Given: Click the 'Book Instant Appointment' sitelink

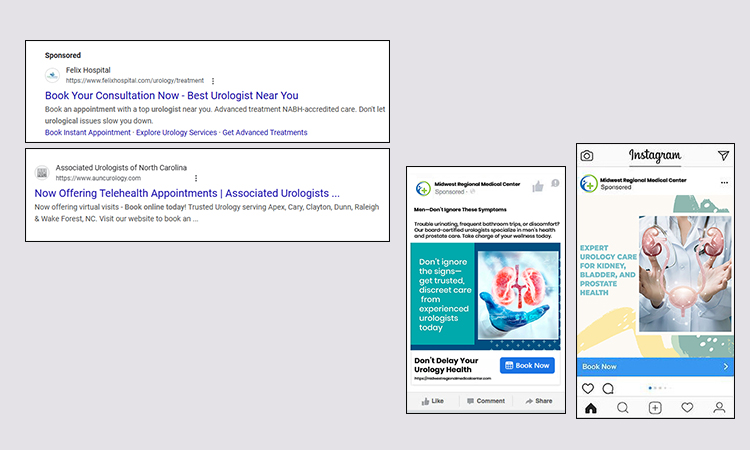Looking at the screenshot, I should tap(88, 132).
